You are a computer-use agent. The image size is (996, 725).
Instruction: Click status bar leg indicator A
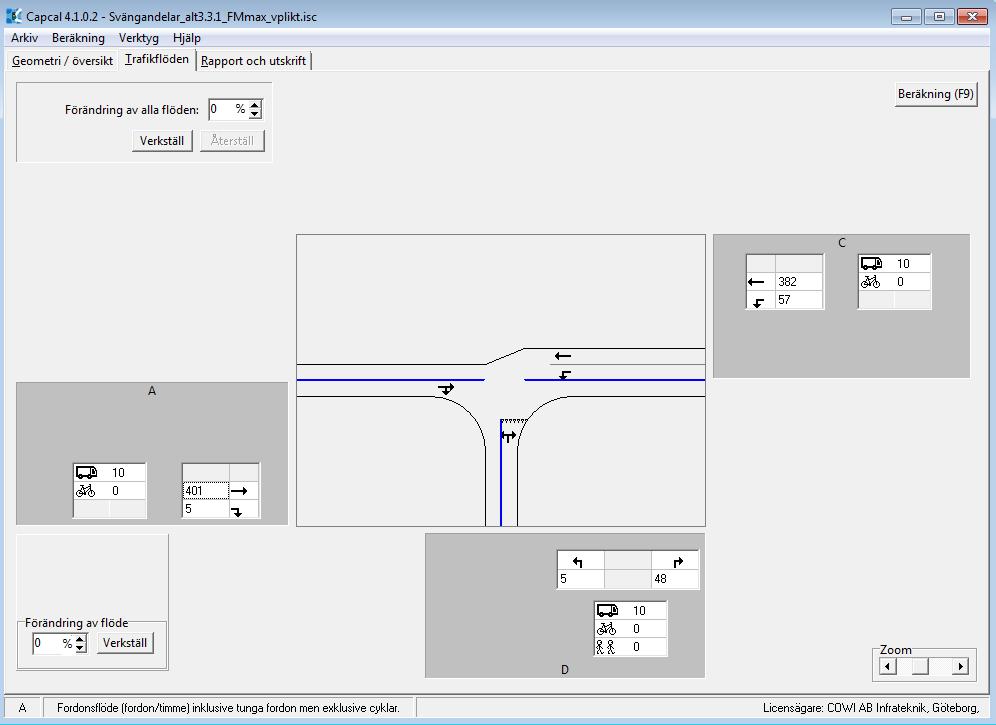coord(23,708)
